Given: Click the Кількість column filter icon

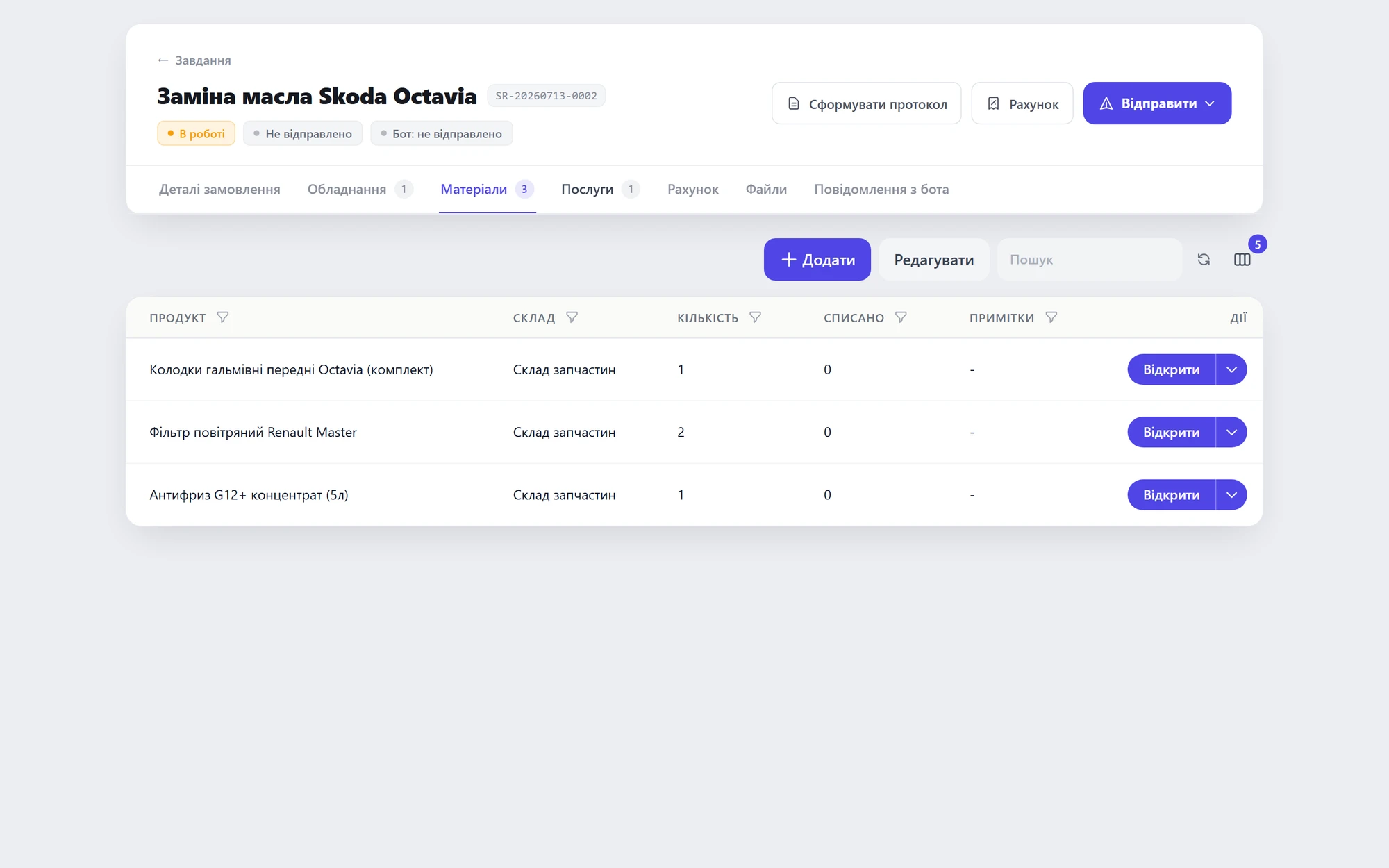Looking at the screenshot, I should (x=755, y=317).
